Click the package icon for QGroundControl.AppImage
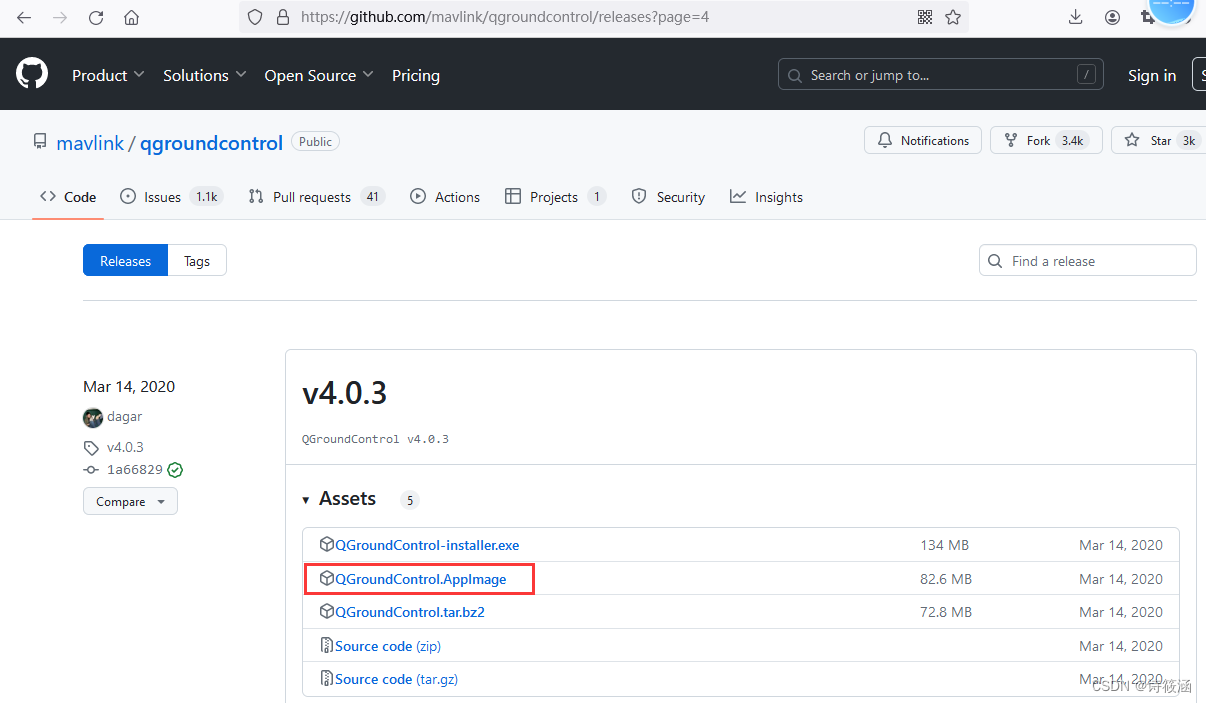 pyautogui.click(x=326, y=579)
